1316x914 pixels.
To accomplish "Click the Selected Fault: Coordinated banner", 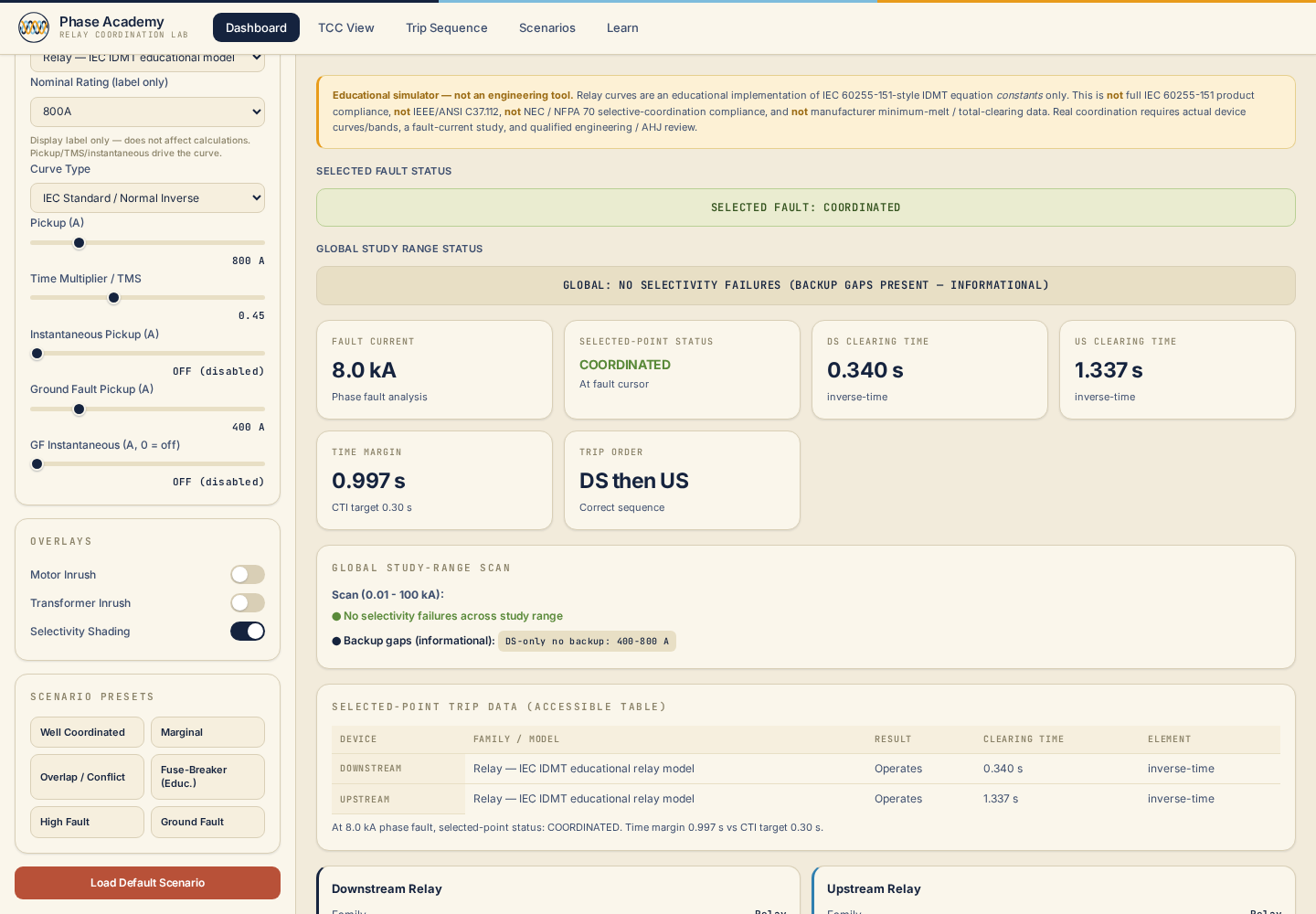I will point(806,207).
